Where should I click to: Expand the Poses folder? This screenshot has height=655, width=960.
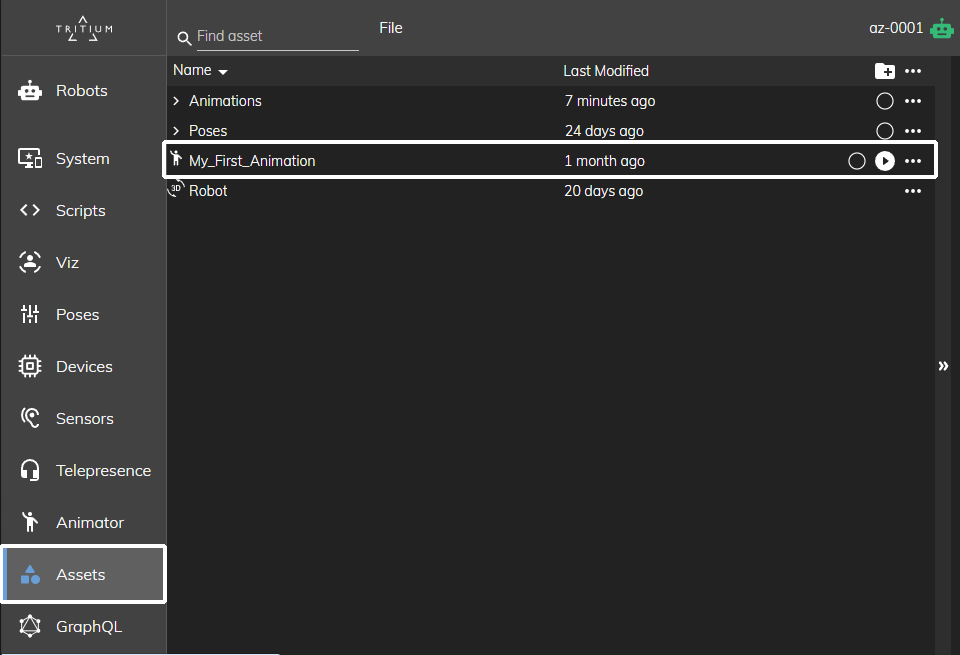pyautogui.click(x=176, y=131)
